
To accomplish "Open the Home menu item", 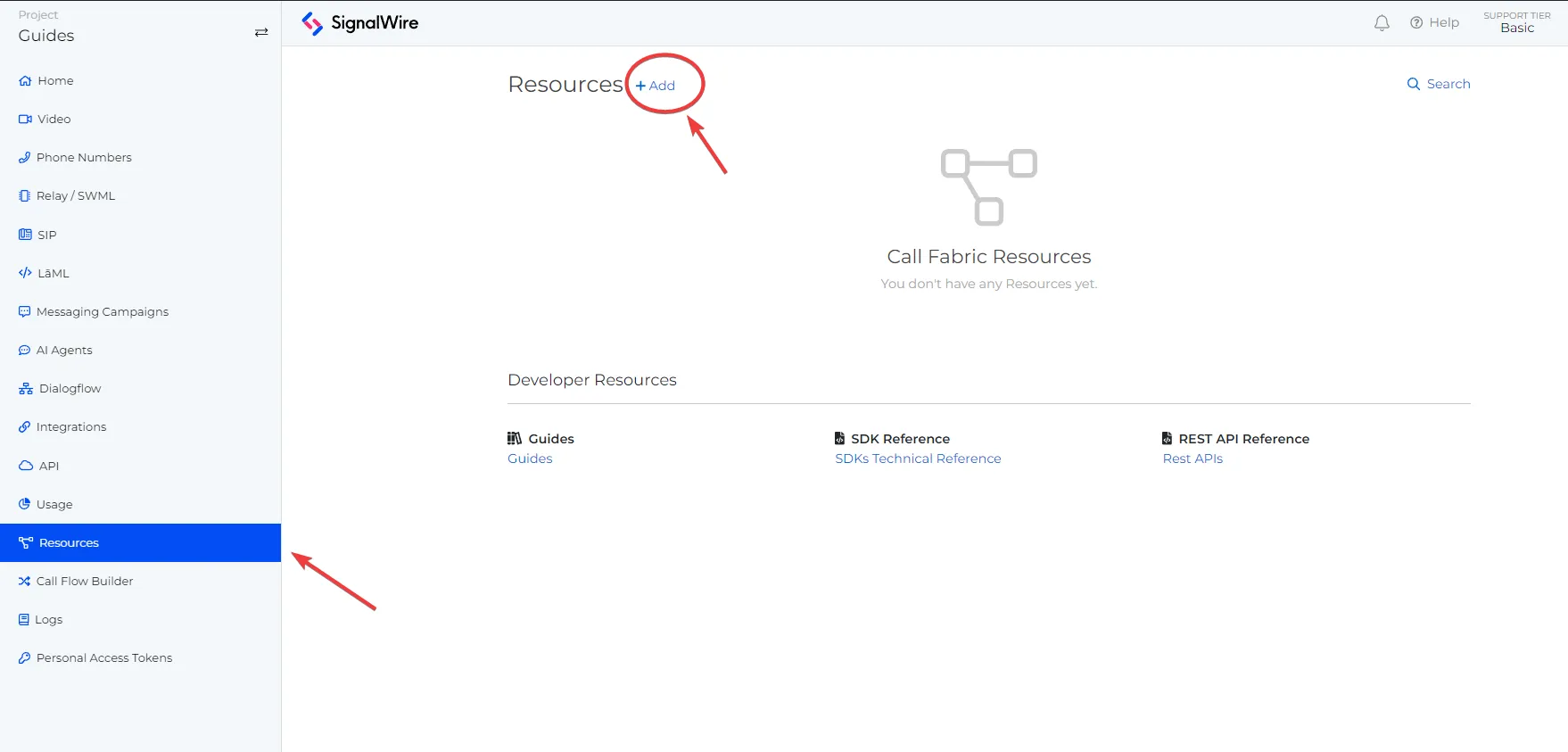I will click(140, 80).
